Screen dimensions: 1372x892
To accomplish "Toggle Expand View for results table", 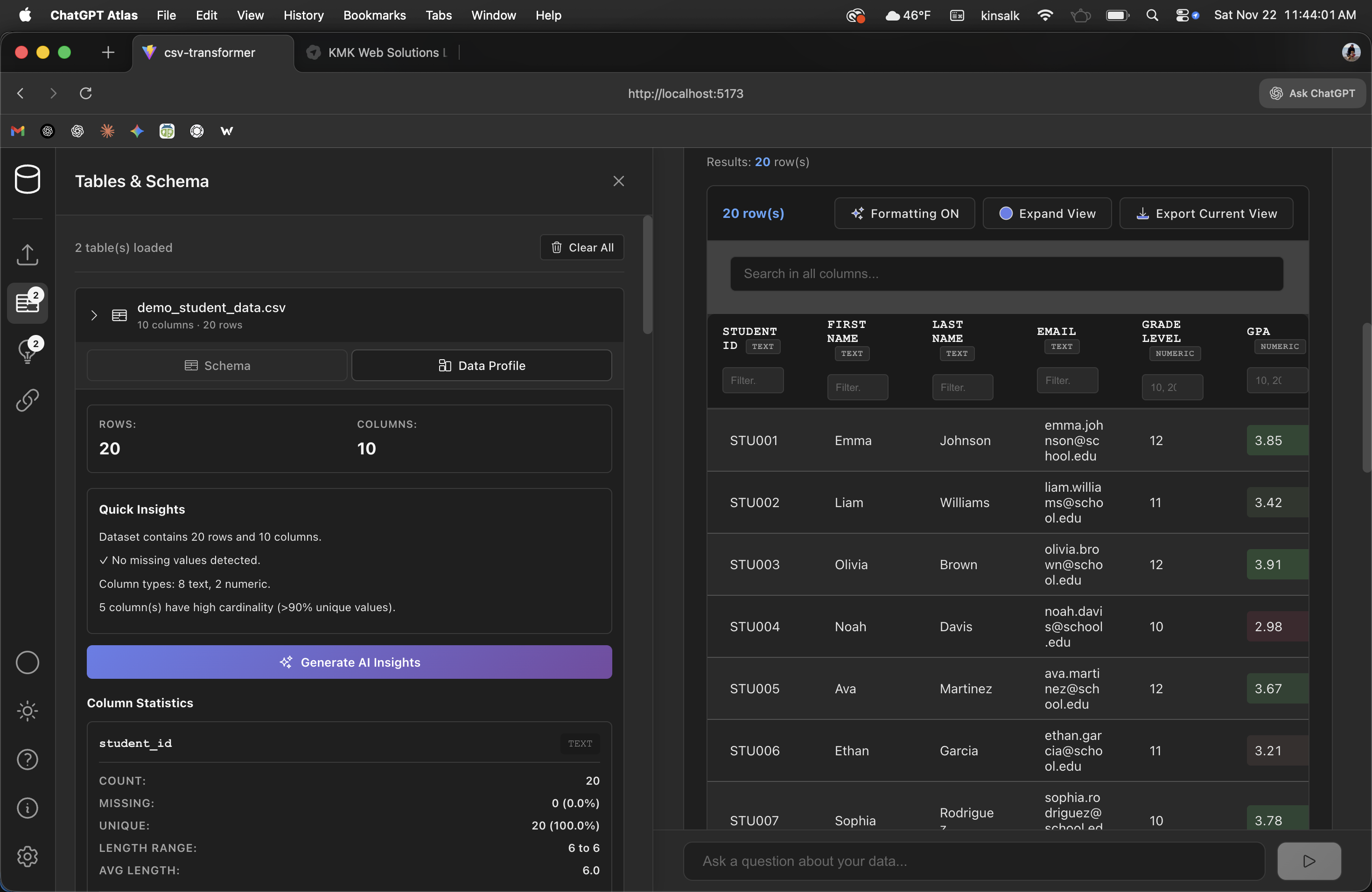I will (x=1046, y=213).
